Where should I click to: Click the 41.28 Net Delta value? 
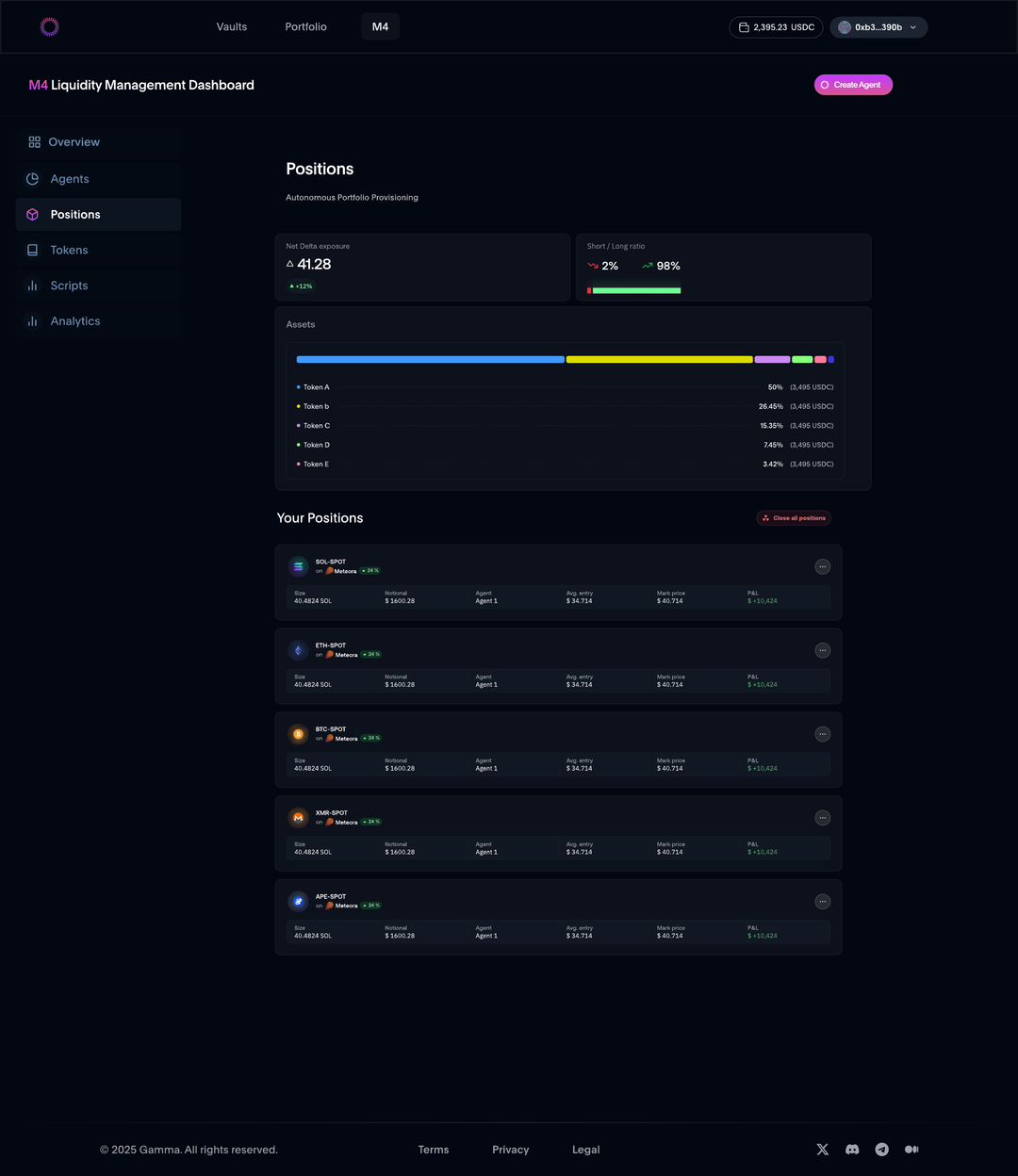pyautogui.click(x=314, y=265)
